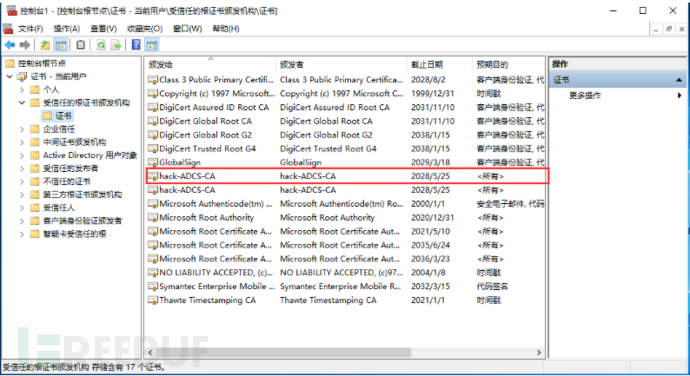Open the 查看(V) menu
The width and height of the screenshot is (690, 376).
pyautogui.click(x=103, y=29)
